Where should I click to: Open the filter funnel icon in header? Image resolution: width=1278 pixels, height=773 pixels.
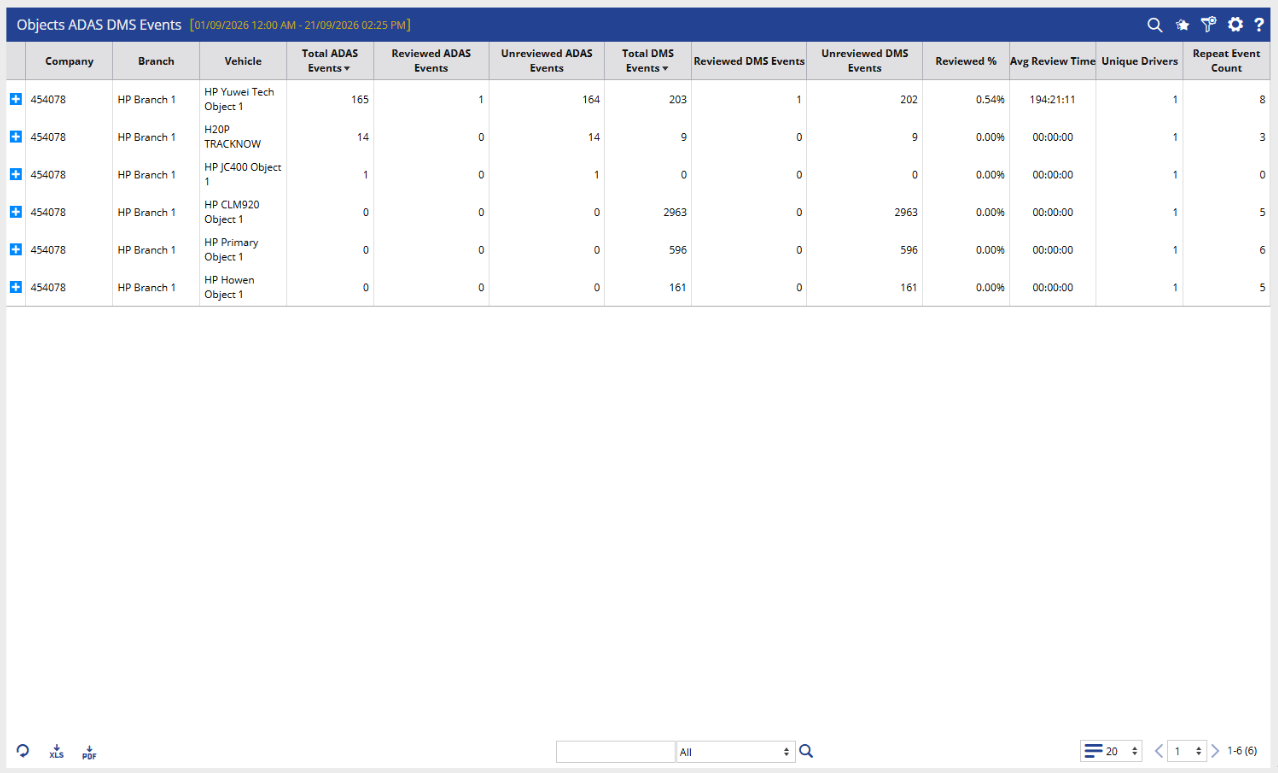click(1208, 25)
